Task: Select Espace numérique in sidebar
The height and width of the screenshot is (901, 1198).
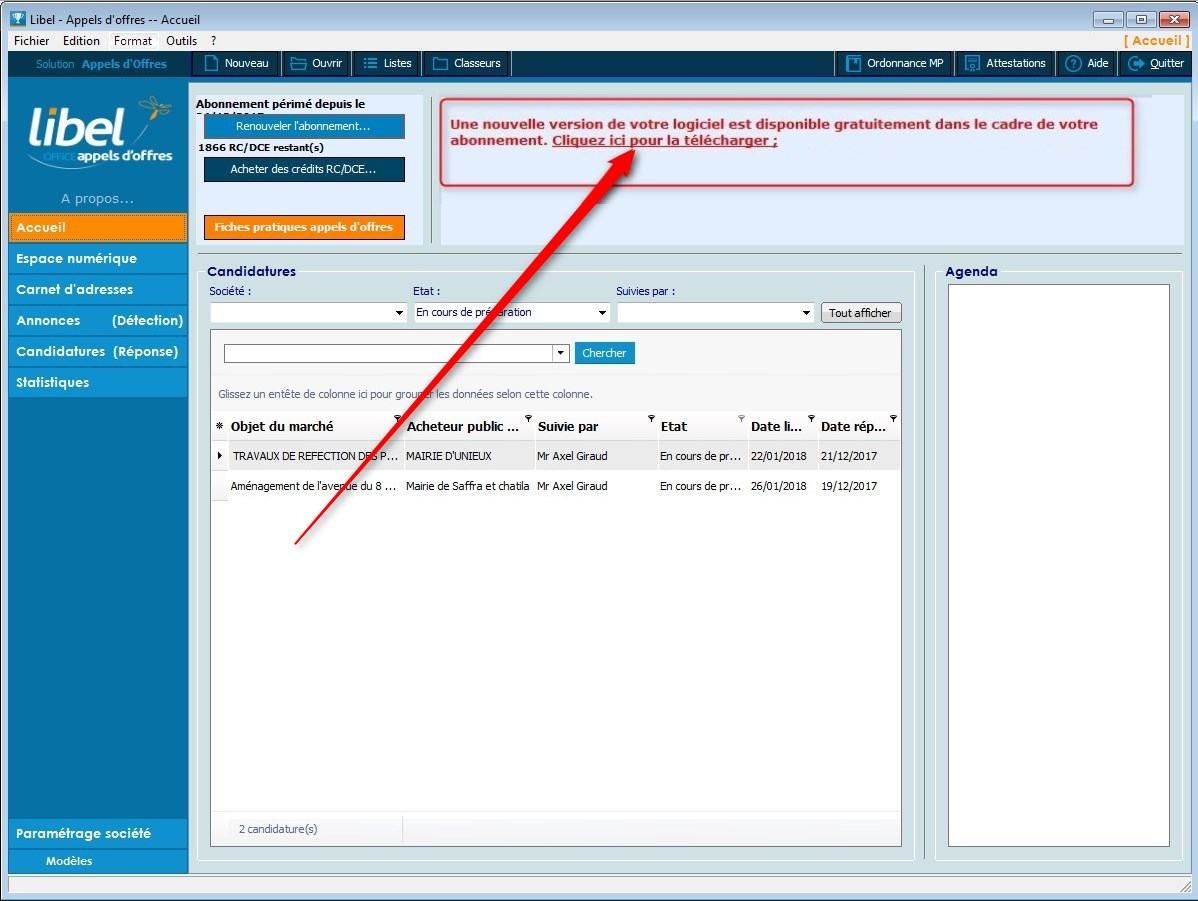Action: (98, 258)
